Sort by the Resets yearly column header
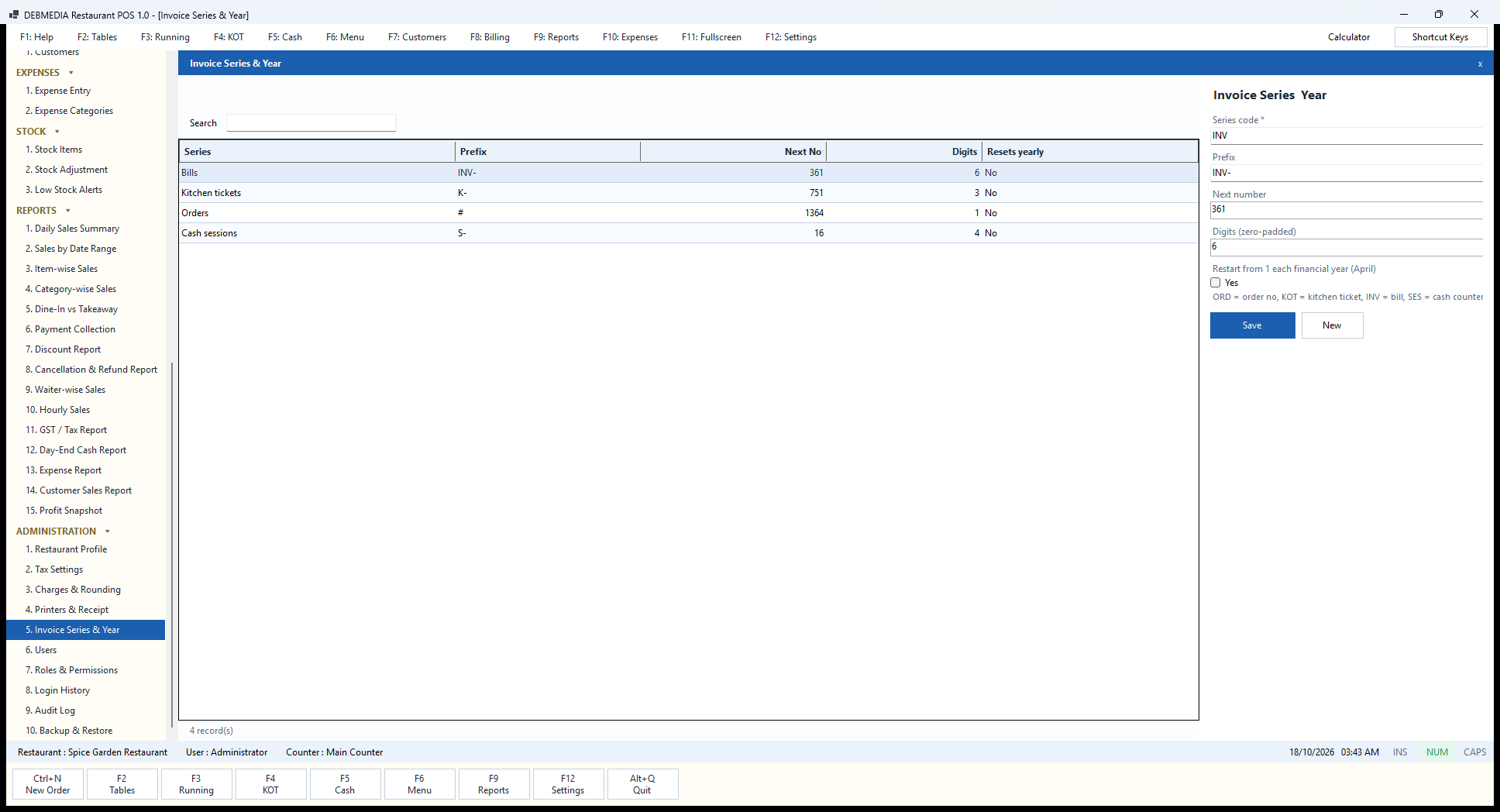Screen dimensions: 1500x812 pos(1089,152)
